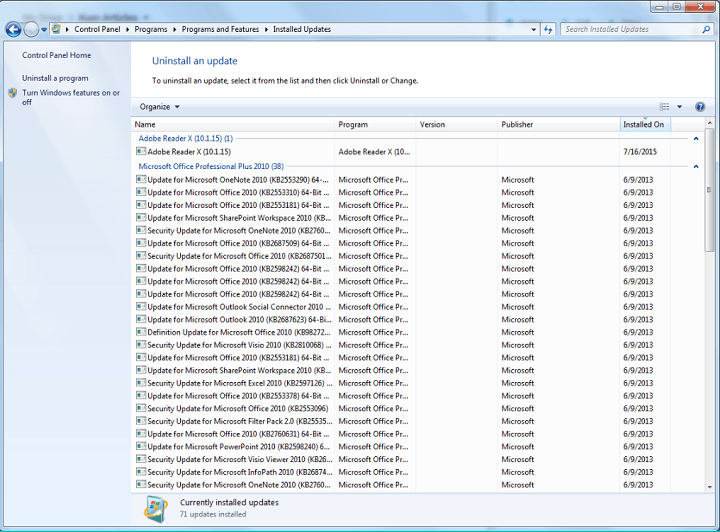Click the shield icon for Windows features

(x=12, y=93)
